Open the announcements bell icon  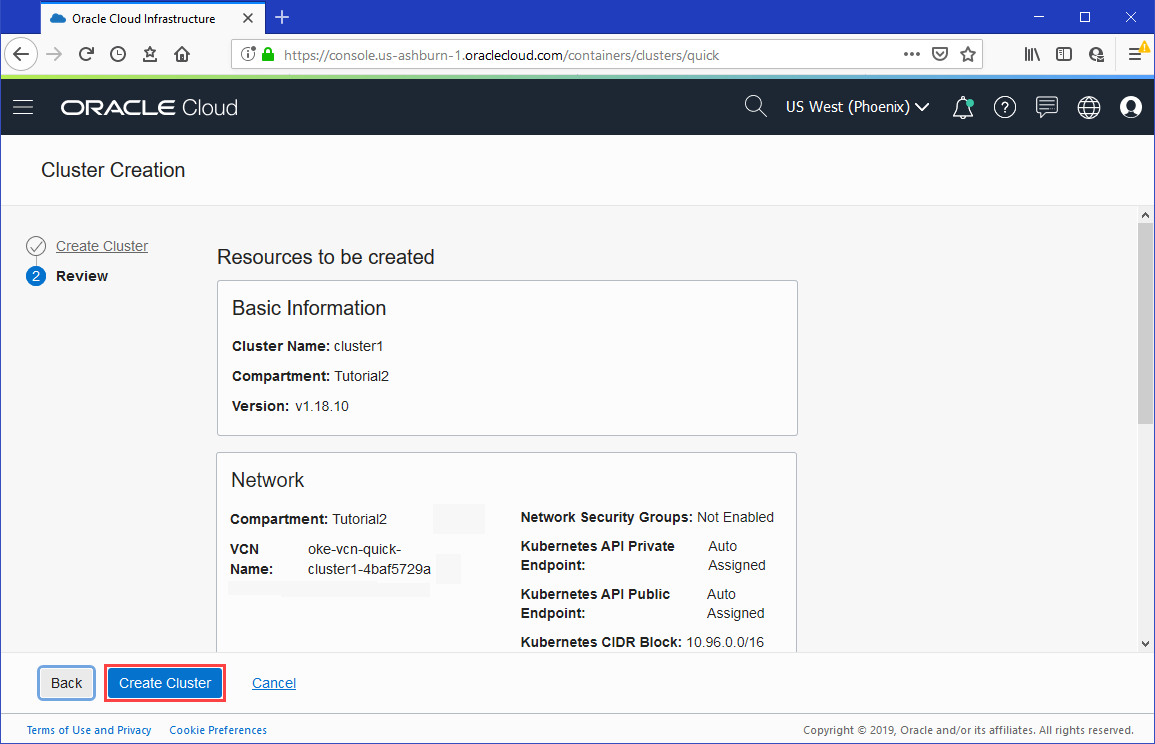pyautogui.click(x=963, y=108)
